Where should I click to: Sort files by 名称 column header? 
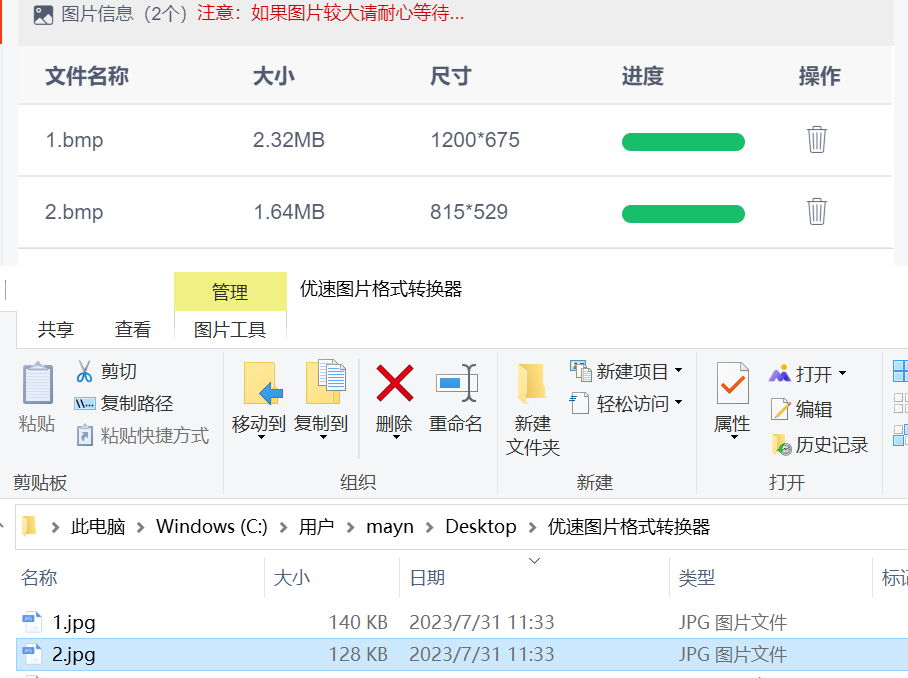(39, 577)
